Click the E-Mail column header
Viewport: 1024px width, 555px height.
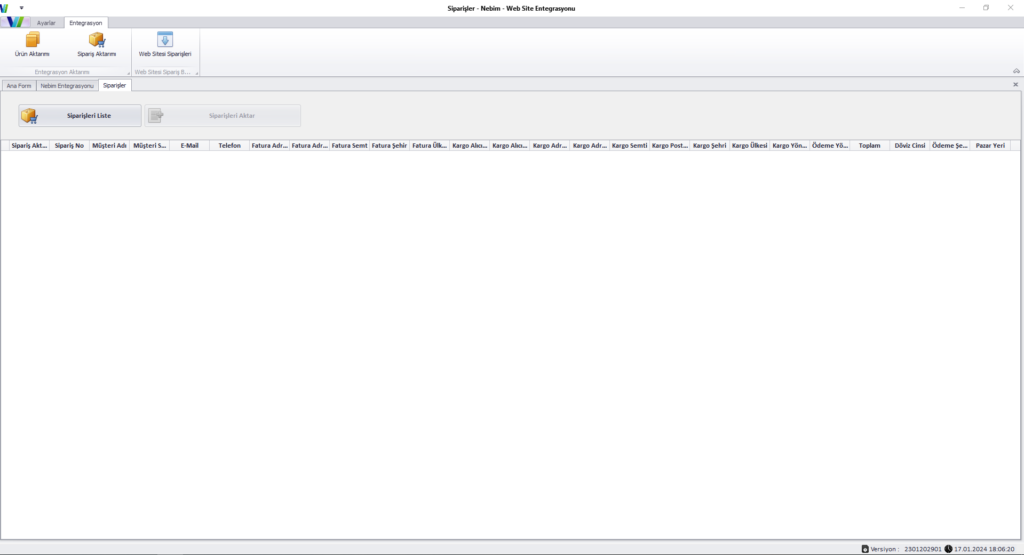tap(189, 145)
